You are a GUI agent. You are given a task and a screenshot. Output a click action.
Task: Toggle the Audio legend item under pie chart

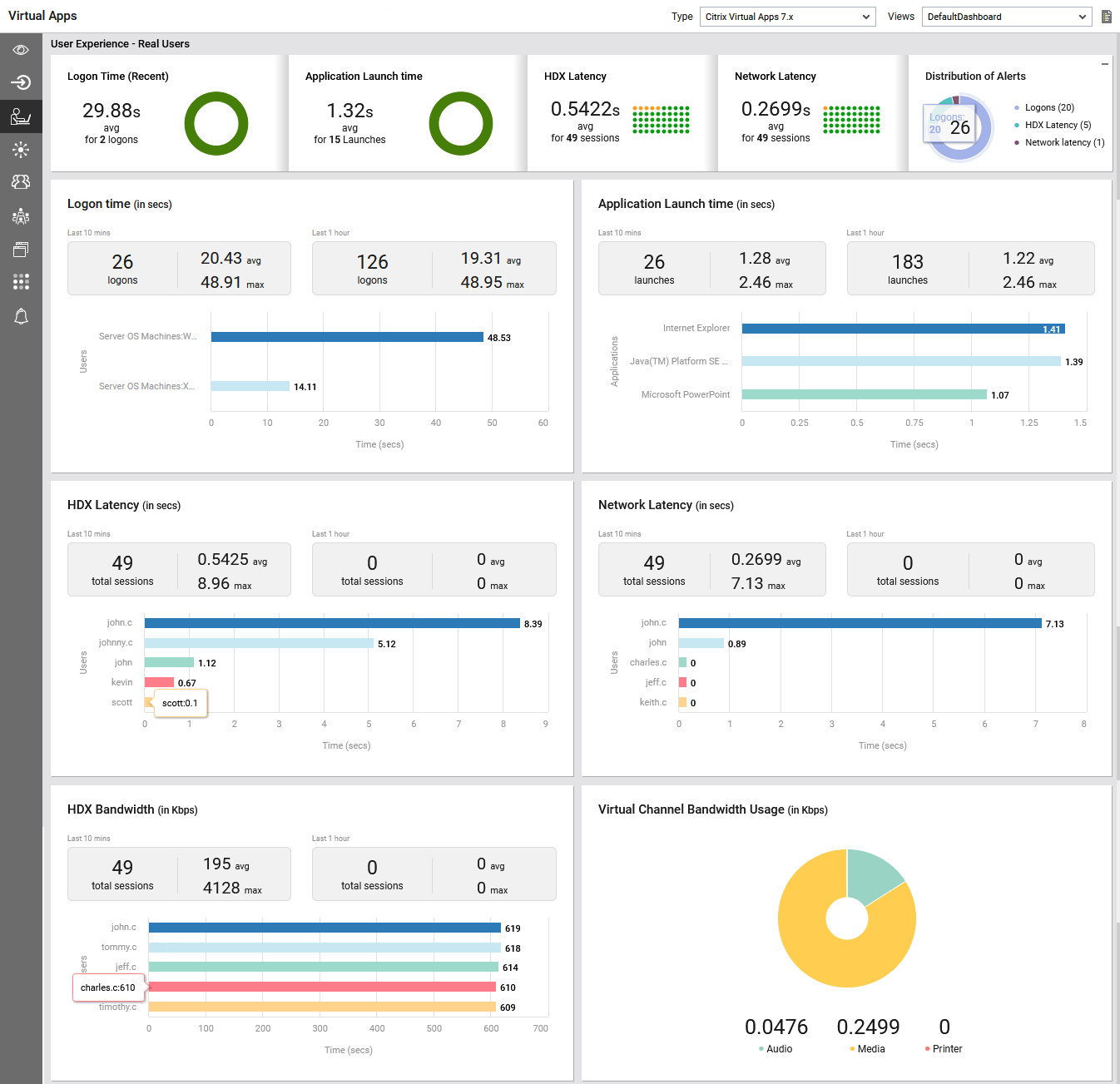[x=778, y=1049]
